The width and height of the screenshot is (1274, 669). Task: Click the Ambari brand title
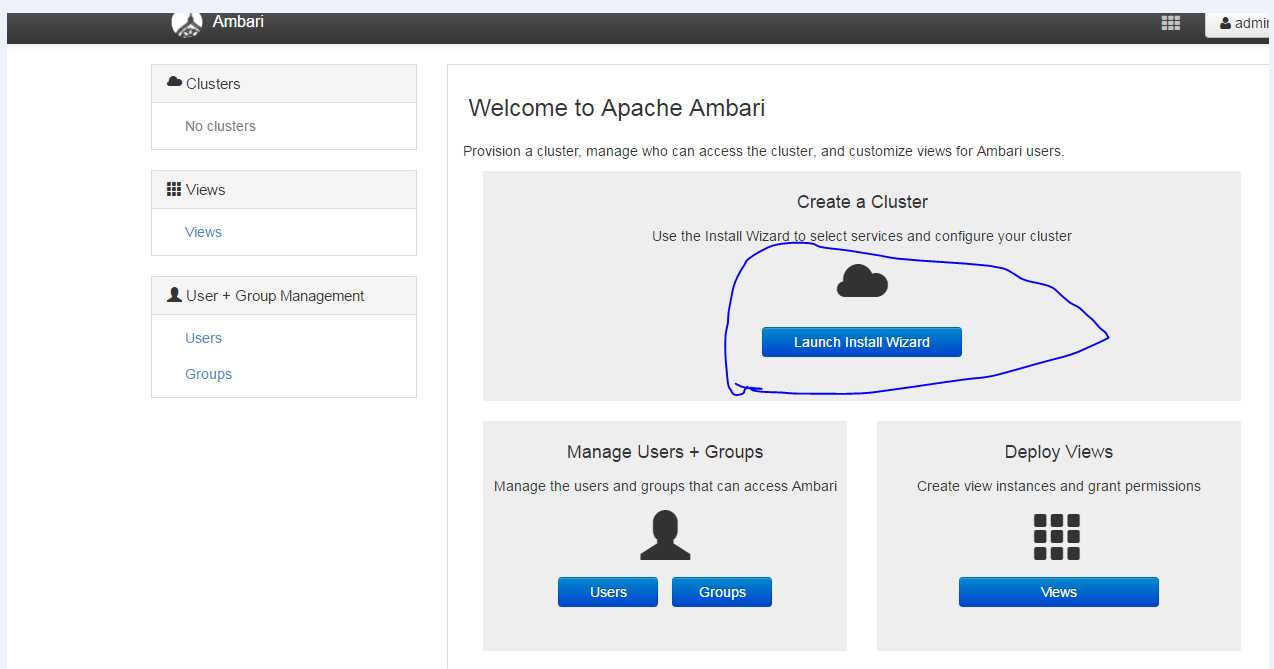(238, 21)
